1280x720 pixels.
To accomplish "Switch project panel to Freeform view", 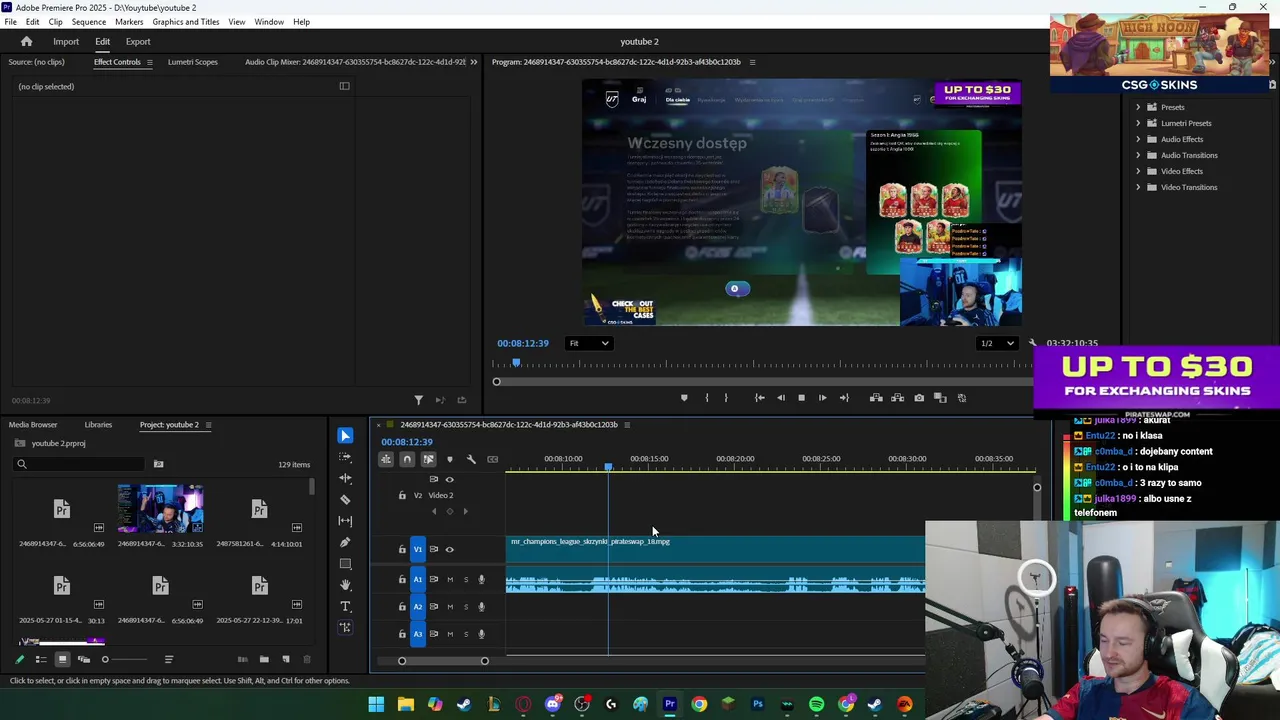I will 83,659.
